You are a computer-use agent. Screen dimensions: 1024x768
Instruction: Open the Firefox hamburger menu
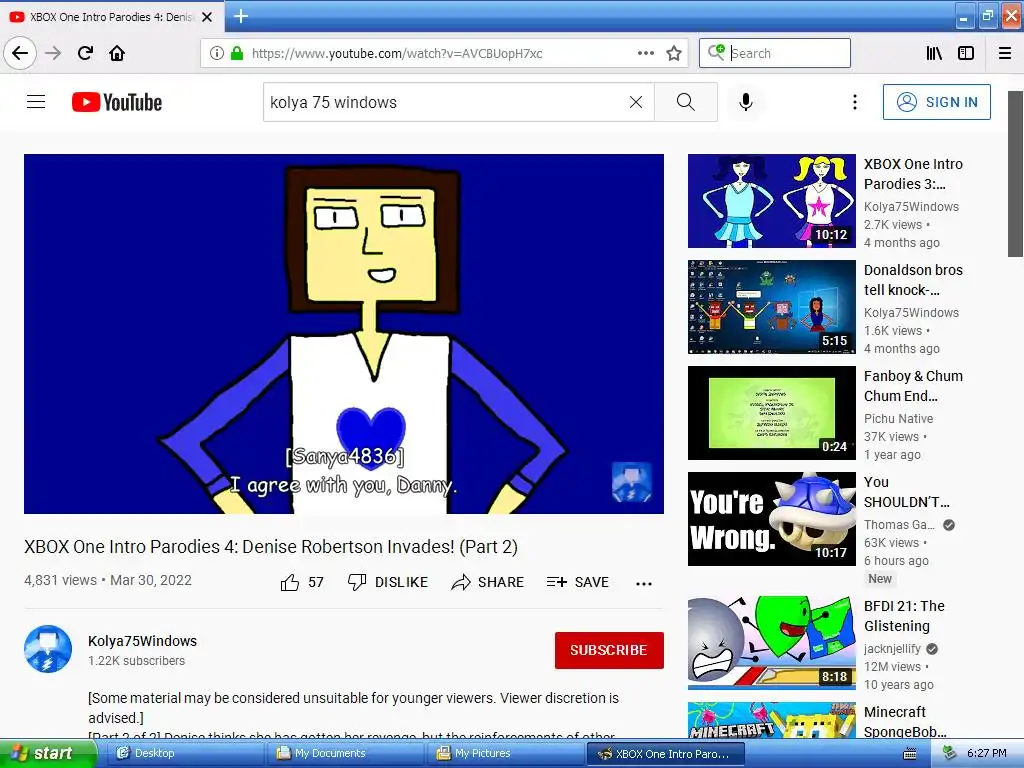coord(1005,53)
